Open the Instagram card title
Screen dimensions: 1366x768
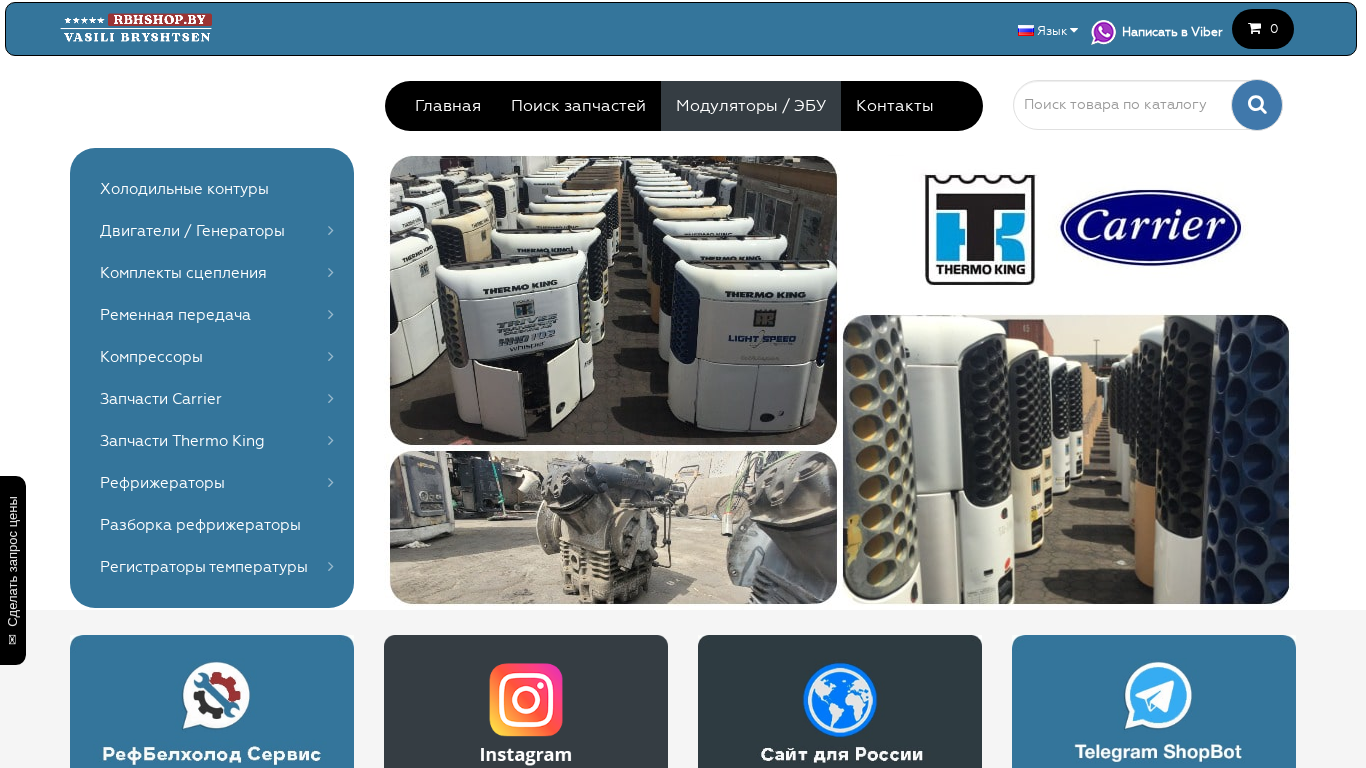click(526, 755)
